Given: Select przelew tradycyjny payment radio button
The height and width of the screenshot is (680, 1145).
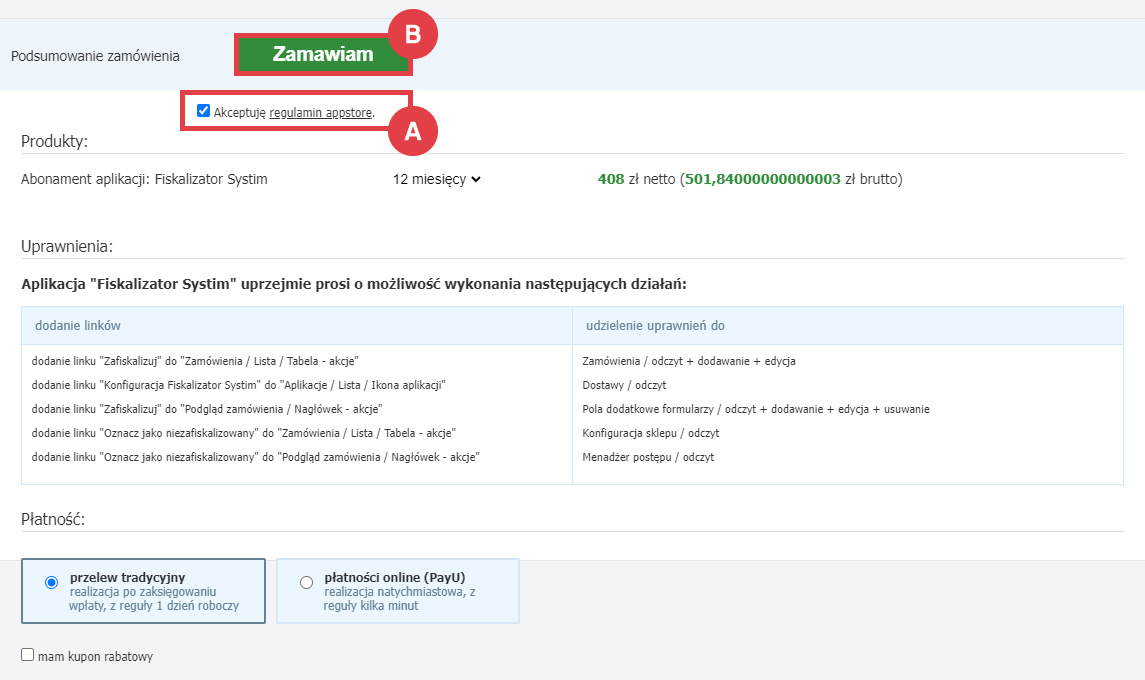Looking at the screenshot, I should click(52, 583).
